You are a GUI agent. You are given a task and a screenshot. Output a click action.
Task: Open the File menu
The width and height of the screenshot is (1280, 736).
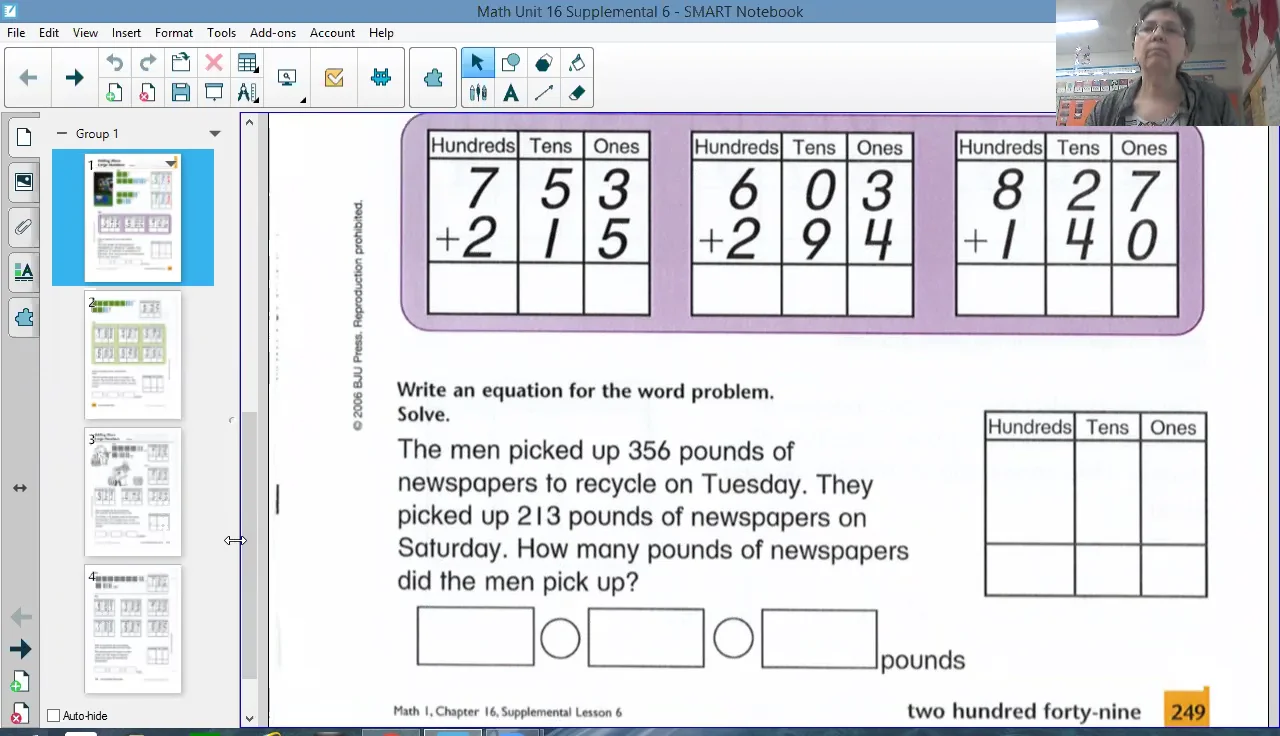[16, 33]
